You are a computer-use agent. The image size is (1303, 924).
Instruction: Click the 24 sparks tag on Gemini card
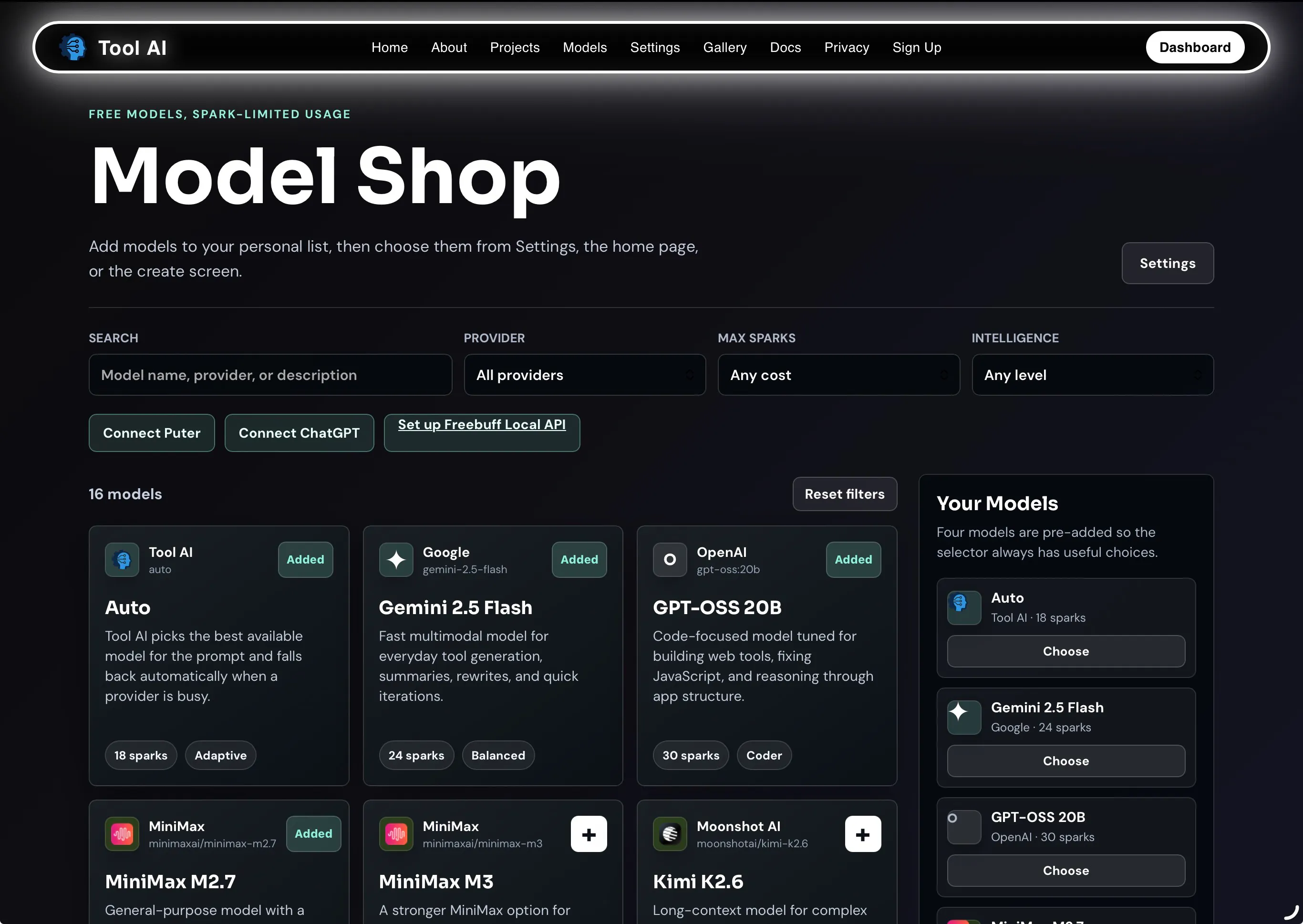[416, 756]
